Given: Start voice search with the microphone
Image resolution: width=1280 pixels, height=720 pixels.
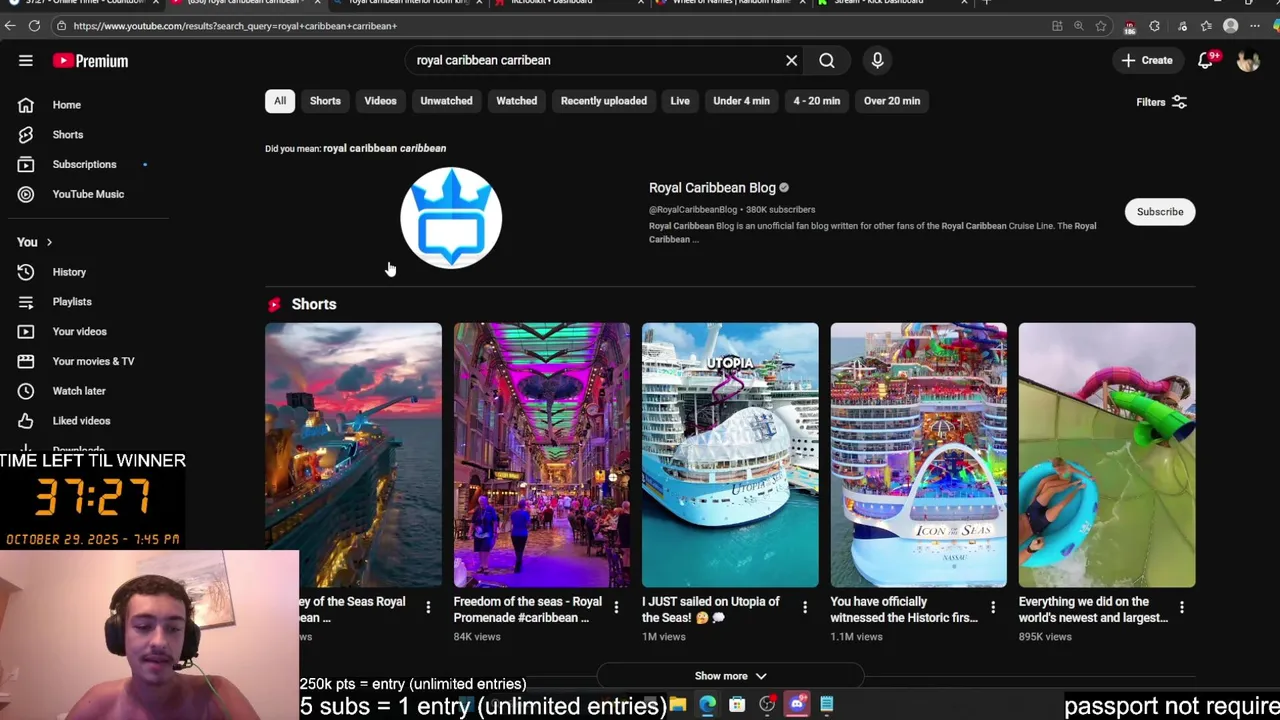Looking at the screenshot, I should [877, 61].
